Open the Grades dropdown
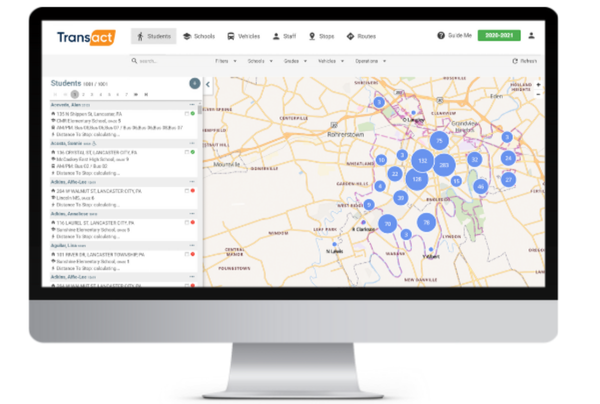The width and height of the screenshot is (600, 404). 295,61
